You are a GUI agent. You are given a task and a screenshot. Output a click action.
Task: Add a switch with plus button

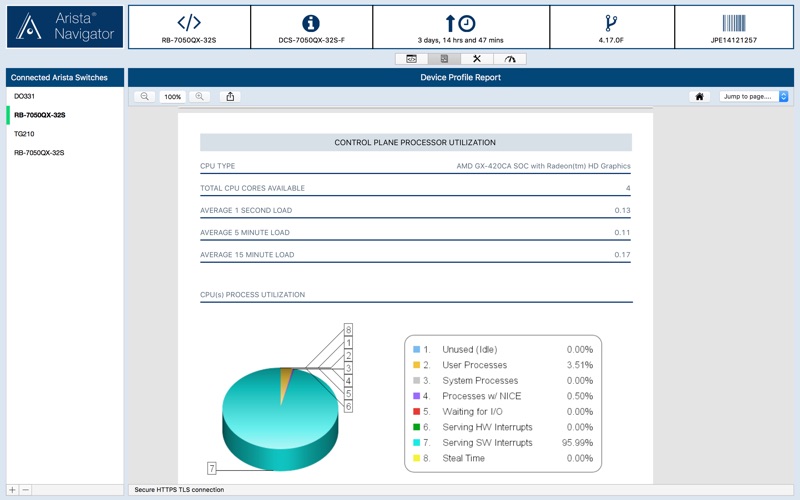tap(13, 490)
